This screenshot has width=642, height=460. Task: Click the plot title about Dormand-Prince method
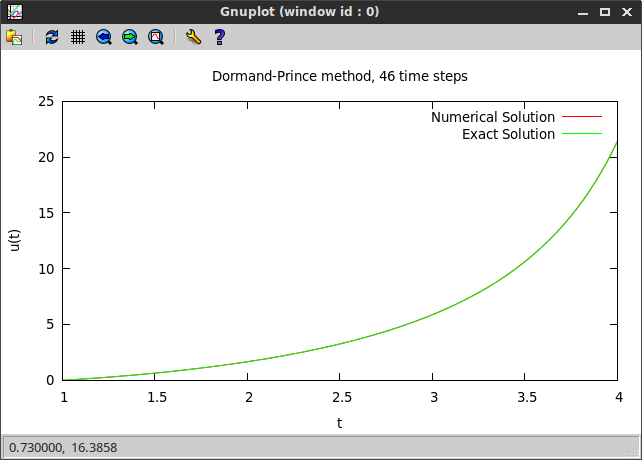tap(340, 76)
